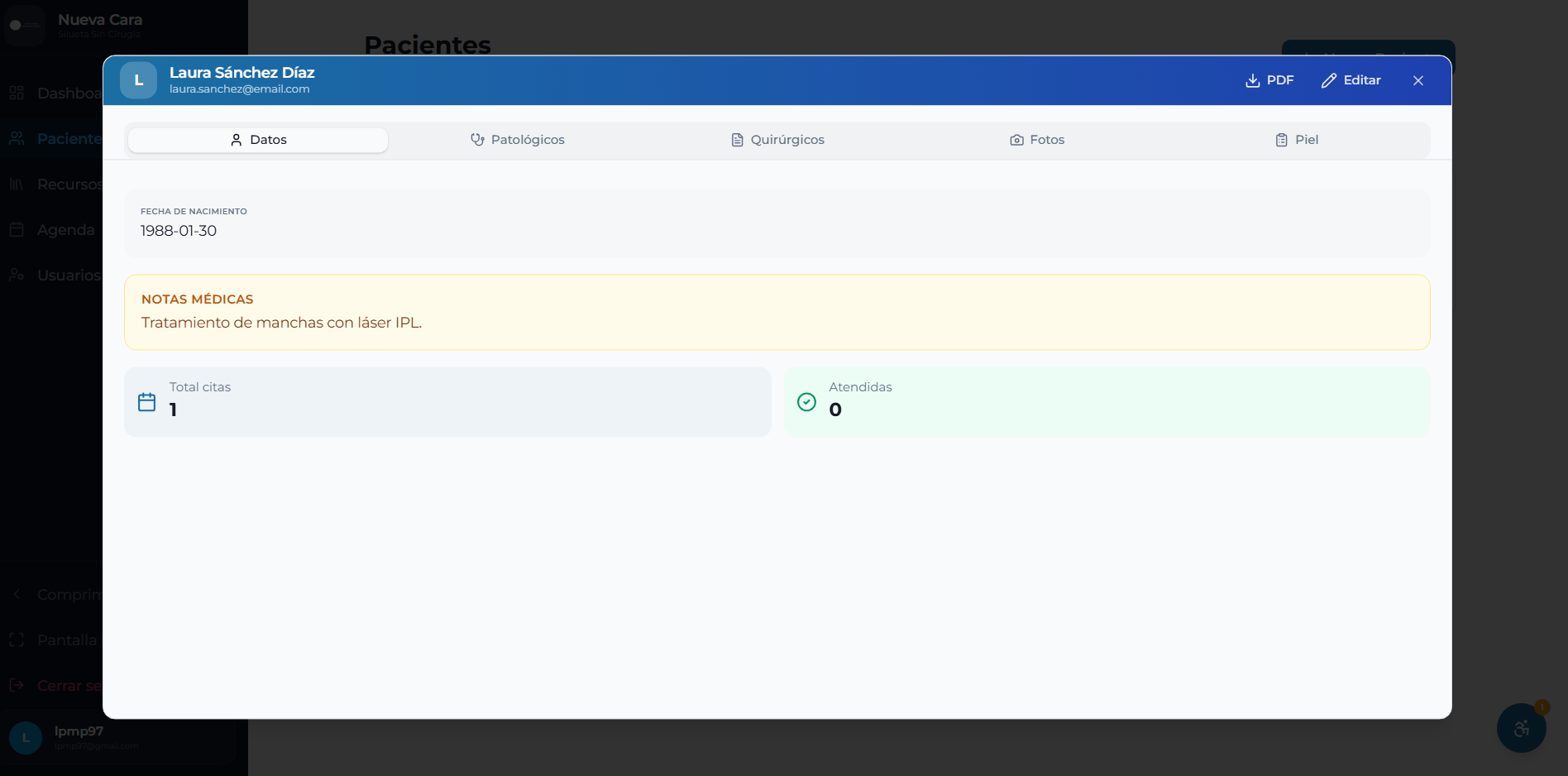Viewport: 1568px width, 776px height.
Task: Close the Laura Sánchez Díaz patient dialog
Action: [x=1418, y=80]
